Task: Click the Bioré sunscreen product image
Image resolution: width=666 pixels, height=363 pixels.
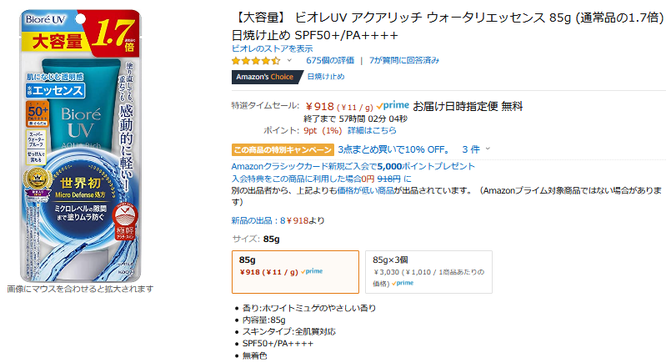Action: [x=80, y=146]
